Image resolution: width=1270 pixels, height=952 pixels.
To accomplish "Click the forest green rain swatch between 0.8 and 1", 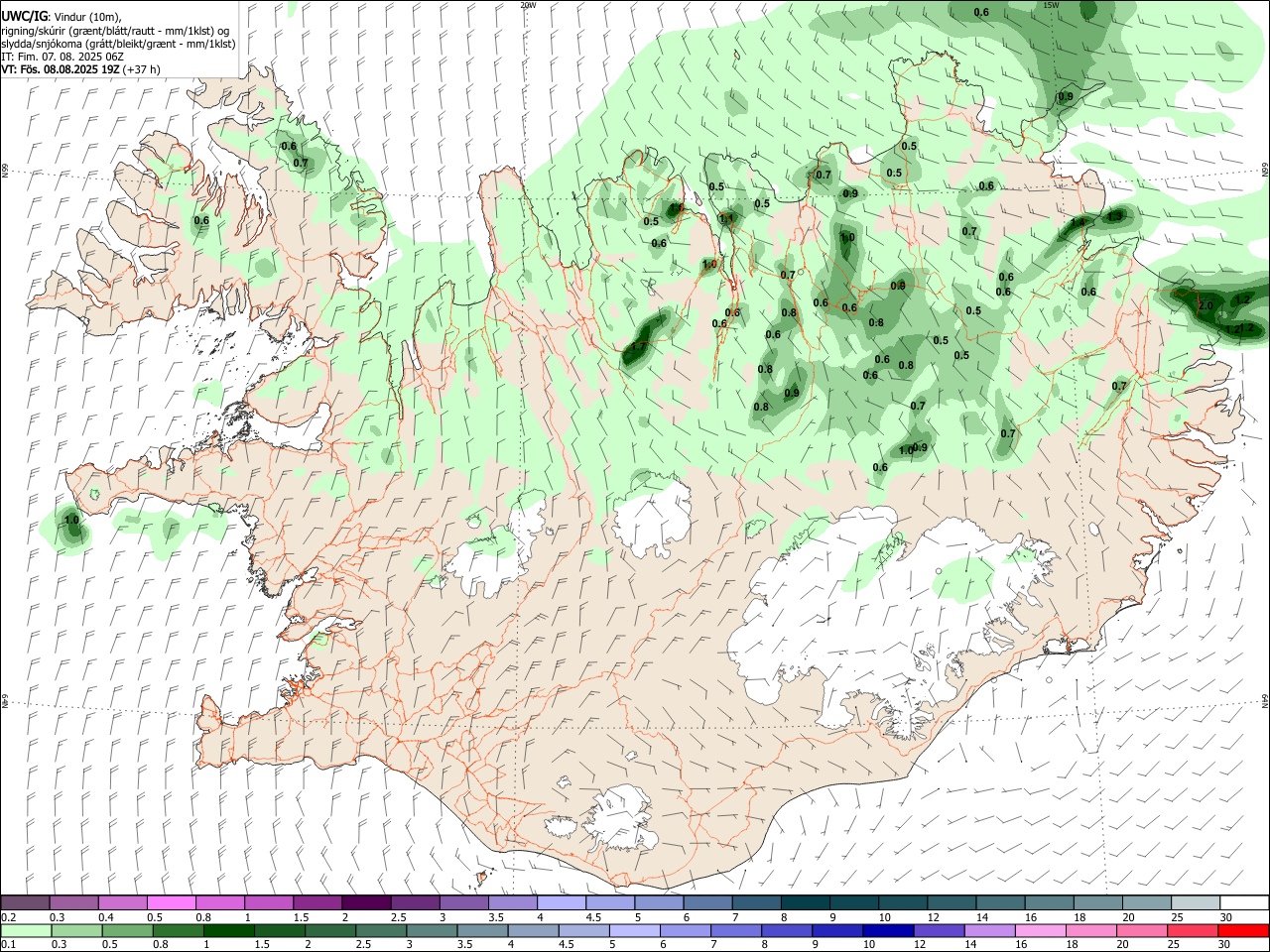I will click(x=179, y=930).
